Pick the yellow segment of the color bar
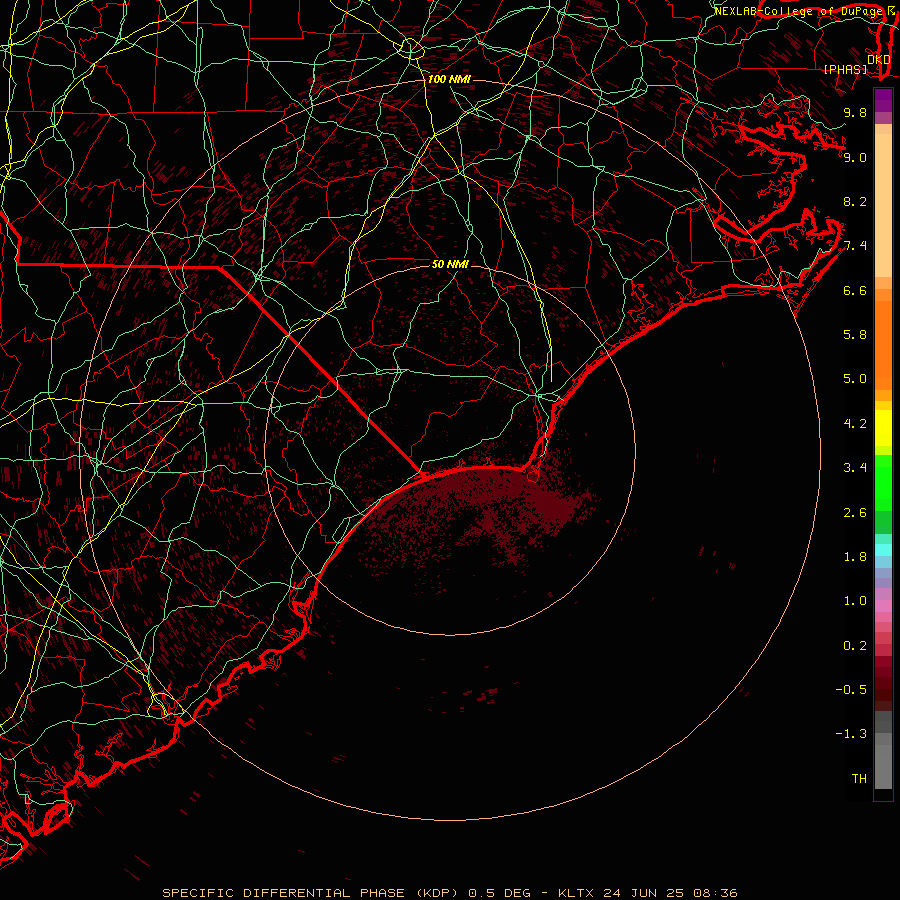The height and width of the screenshot is (900, 900). (883, 428)
